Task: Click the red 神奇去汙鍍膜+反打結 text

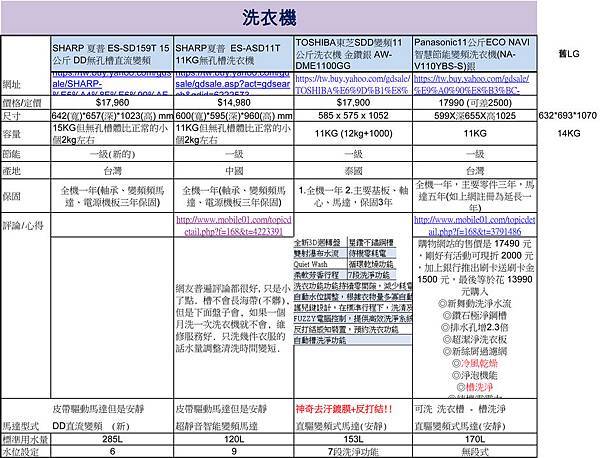Action: coord(344,409)
